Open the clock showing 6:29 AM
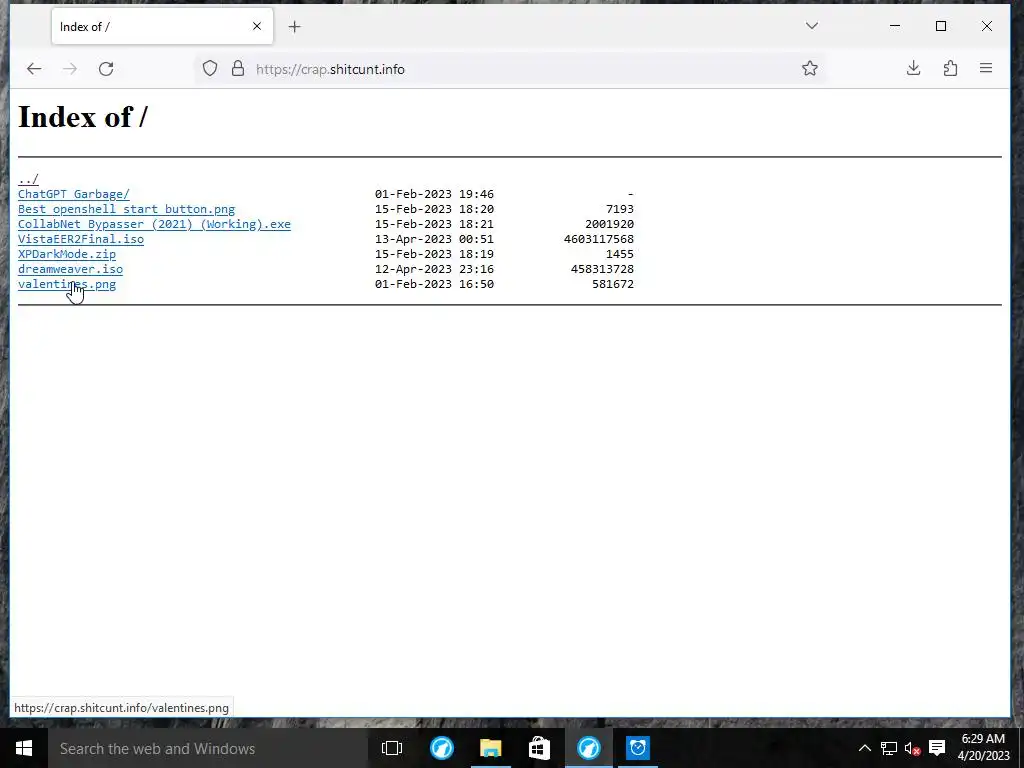1024x768 pixels. (x=984, y=748)
